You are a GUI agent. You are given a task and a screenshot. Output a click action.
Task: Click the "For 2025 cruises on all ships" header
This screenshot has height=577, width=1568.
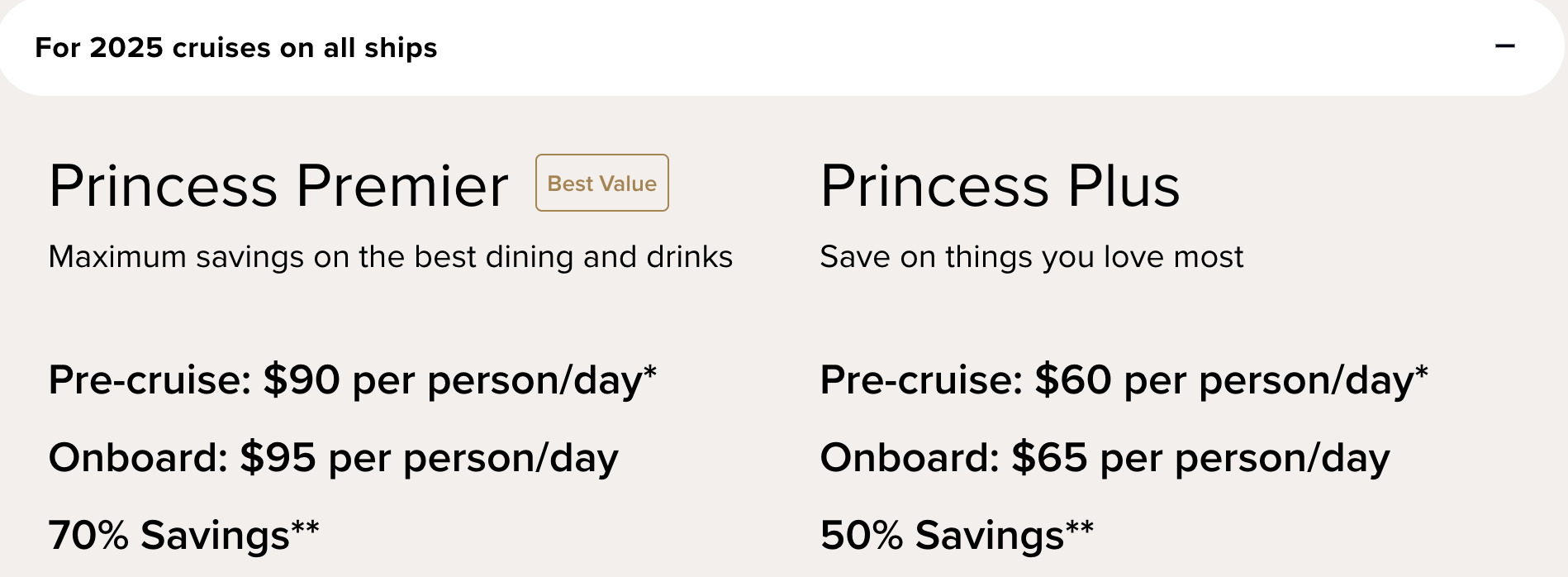(235, 48)
